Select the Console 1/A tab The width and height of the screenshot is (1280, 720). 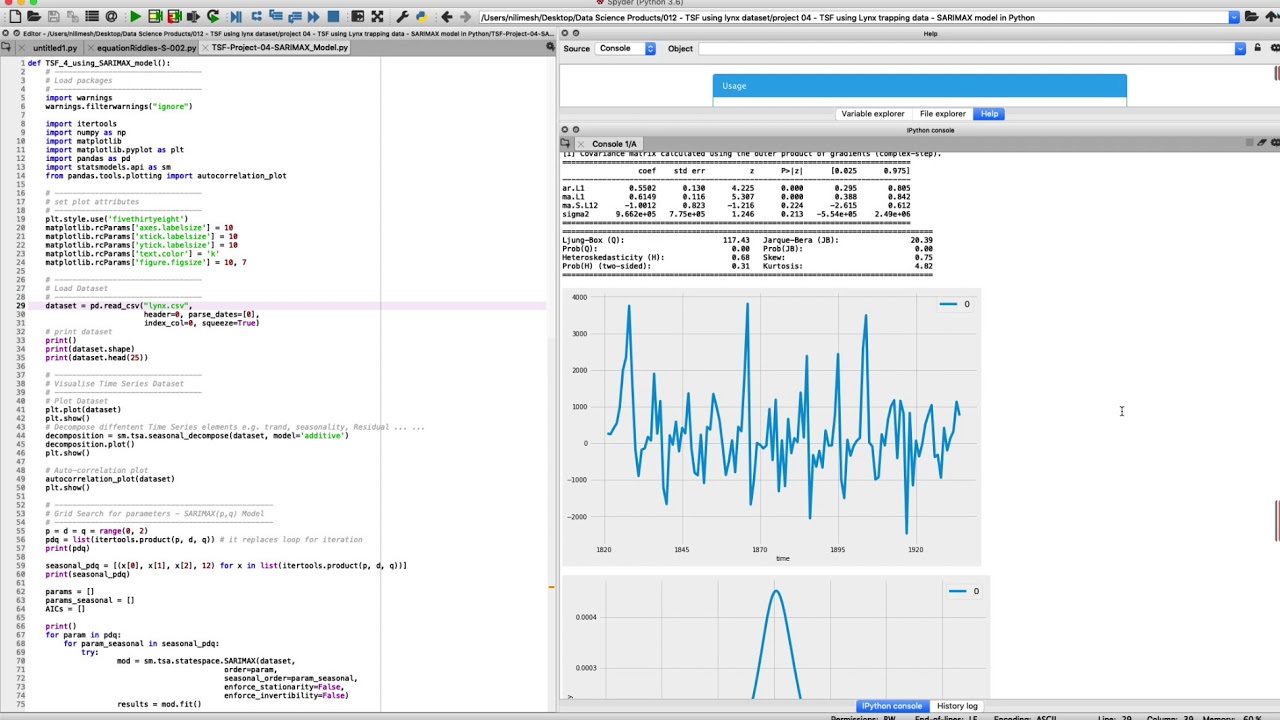pyautogui.click(x=614, y=143)
